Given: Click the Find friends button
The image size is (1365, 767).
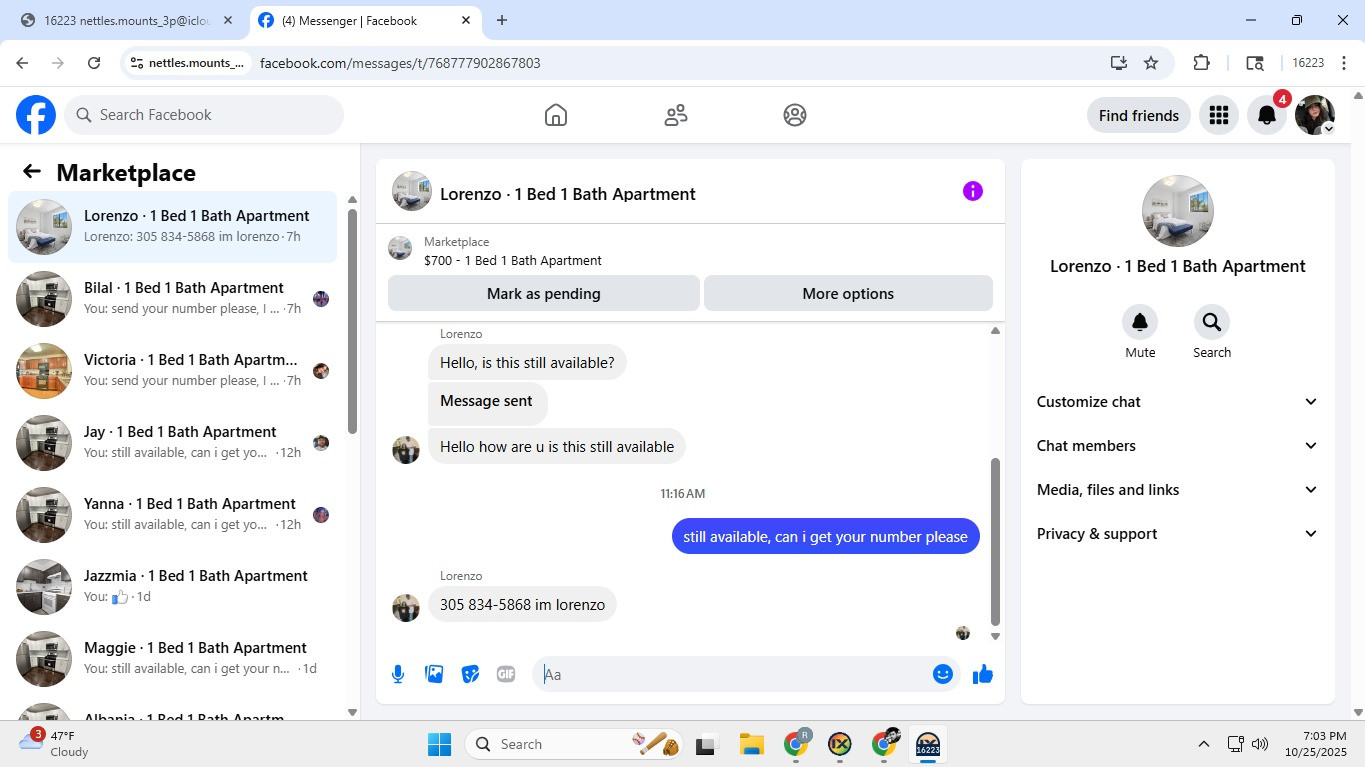Looking at the screenshot, I should tap(1139, 115).
